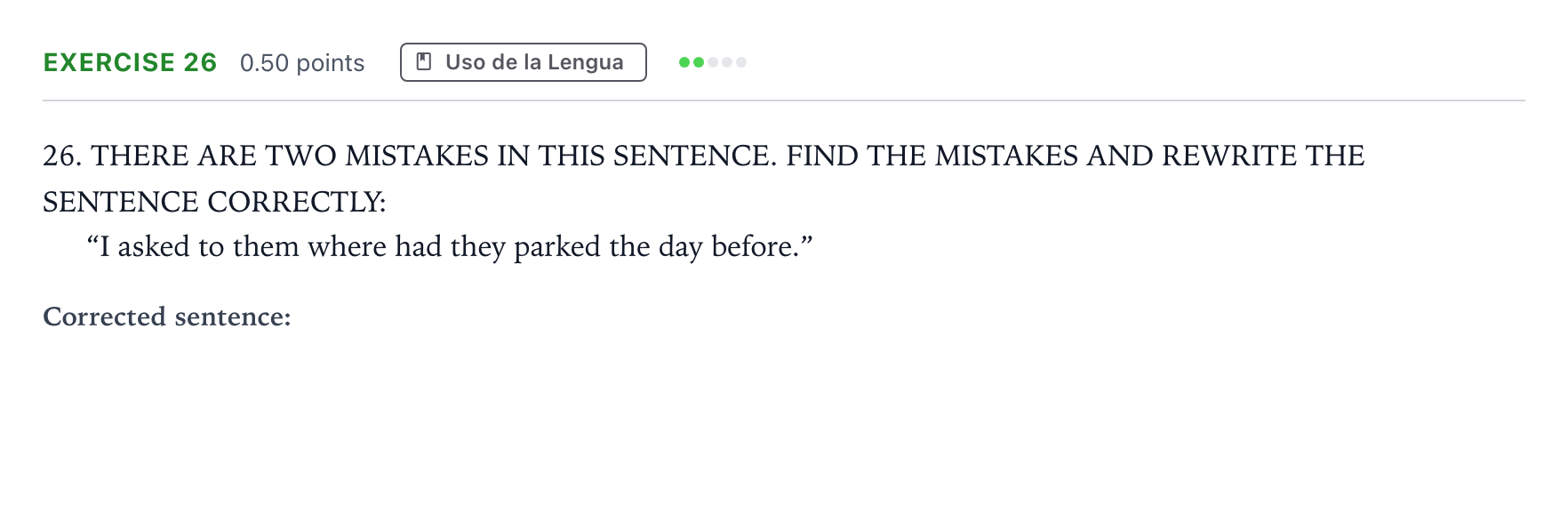
Task: Click the Corrected sentence: label
Action: click(167, 317)
